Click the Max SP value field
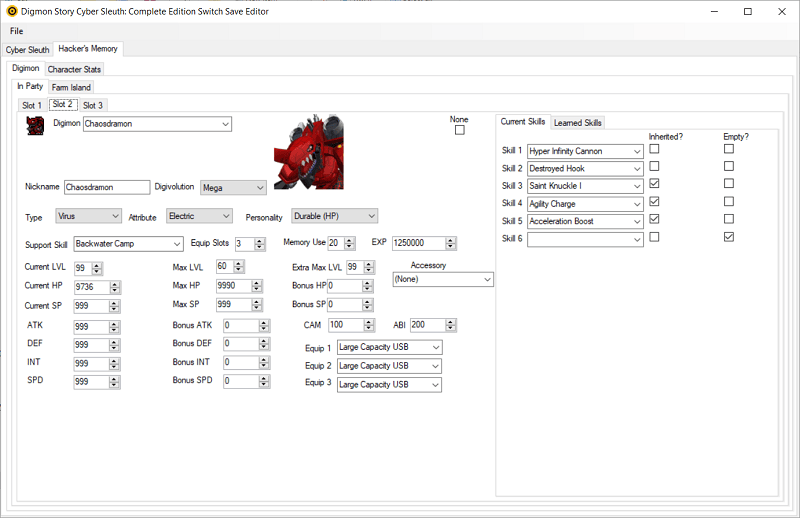Viewport: 800px width, 518px height. click(x=234, y=305)
